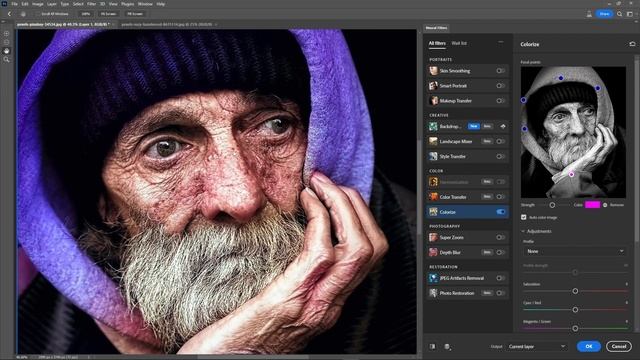Enable the Skin Smoothing toggle
Viewport: 640px width, 360px height.
[500, 71]
